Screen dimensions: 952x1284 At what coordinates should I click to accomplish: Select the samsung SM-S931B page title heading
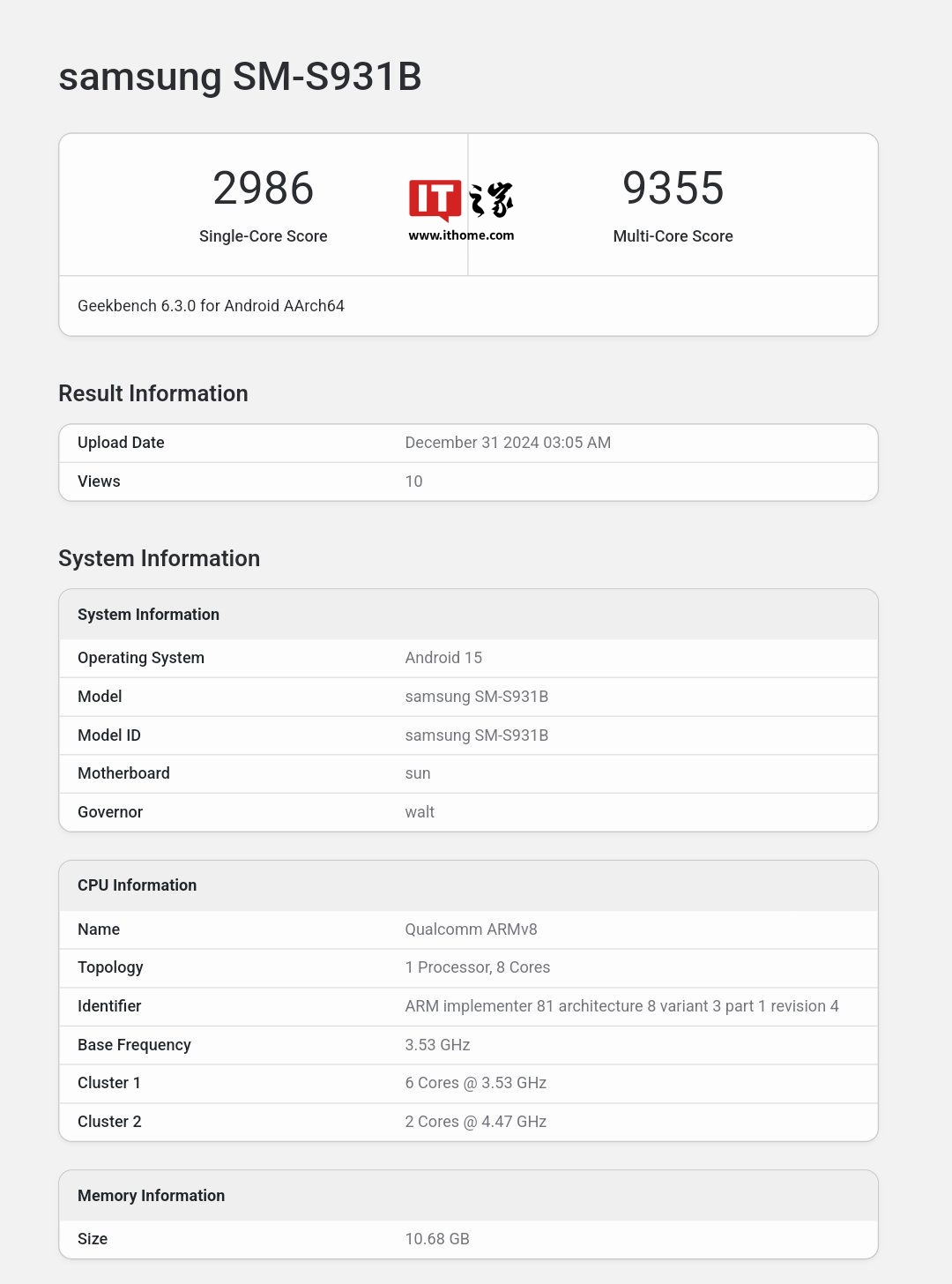[x=240, y=77]
